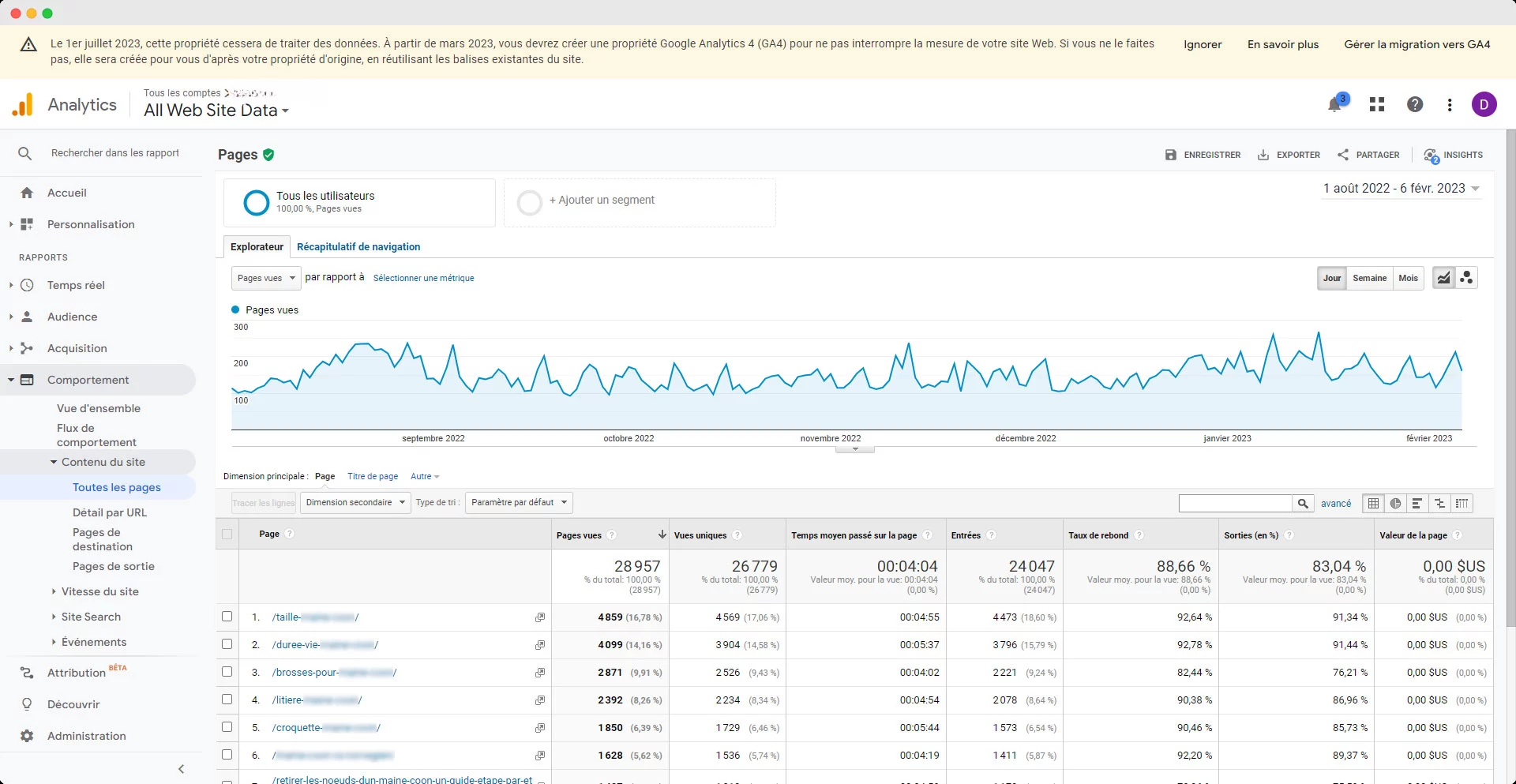This screenshot has width=1516, height=784.
Task: Open the Pages vues metric dropdown
Action: point(266,278)
